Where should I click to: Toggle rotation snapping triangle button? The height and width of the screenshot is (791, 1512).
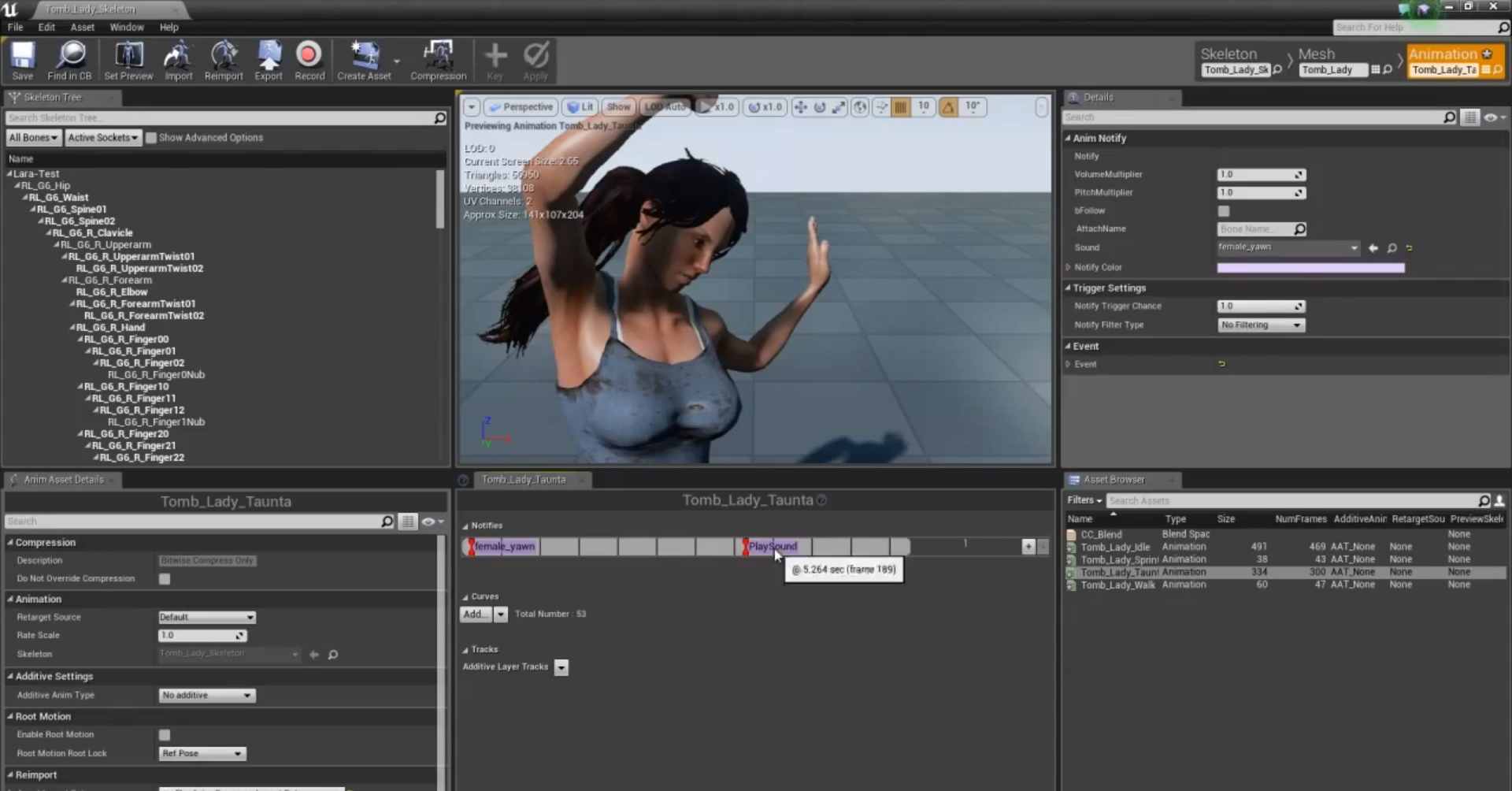coord(949,107)
